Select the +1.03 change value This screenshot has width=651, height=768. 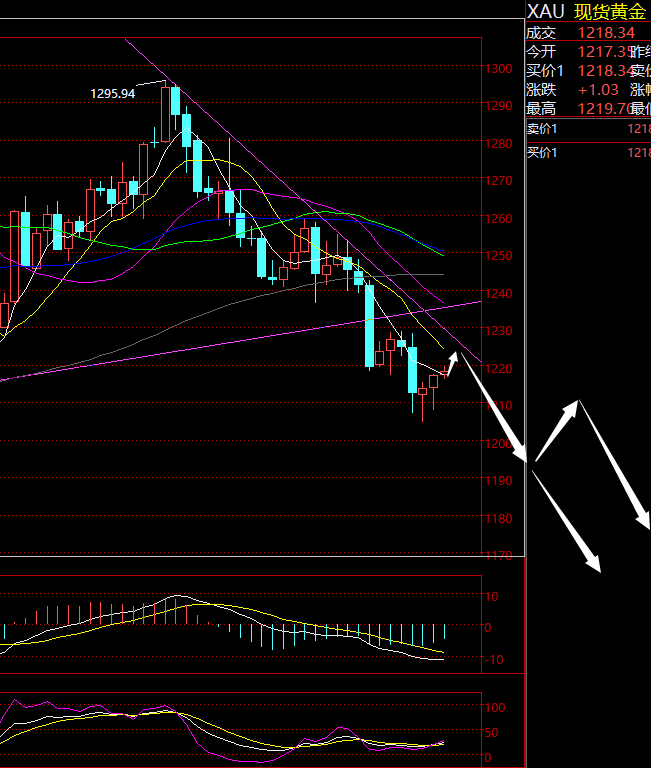pyautogui.click(x=598, y=90)
